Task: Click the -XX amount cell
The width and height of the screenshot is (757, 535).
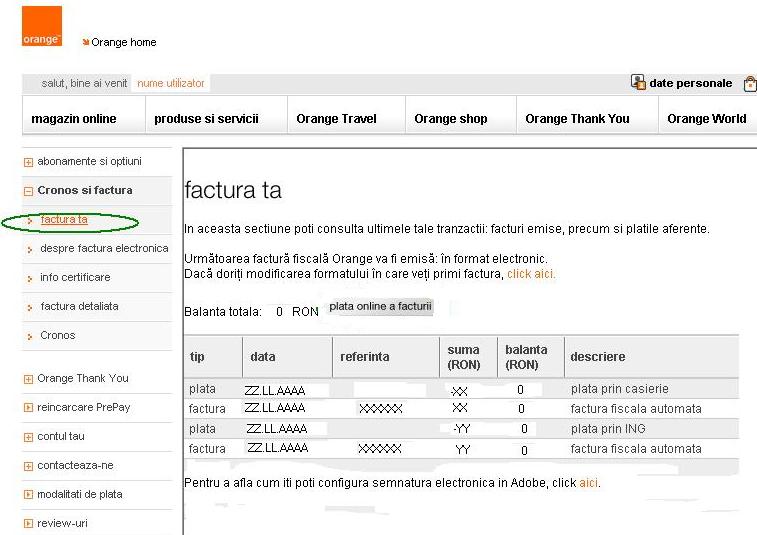Action: pyautogui.click(x=459, y=391)
